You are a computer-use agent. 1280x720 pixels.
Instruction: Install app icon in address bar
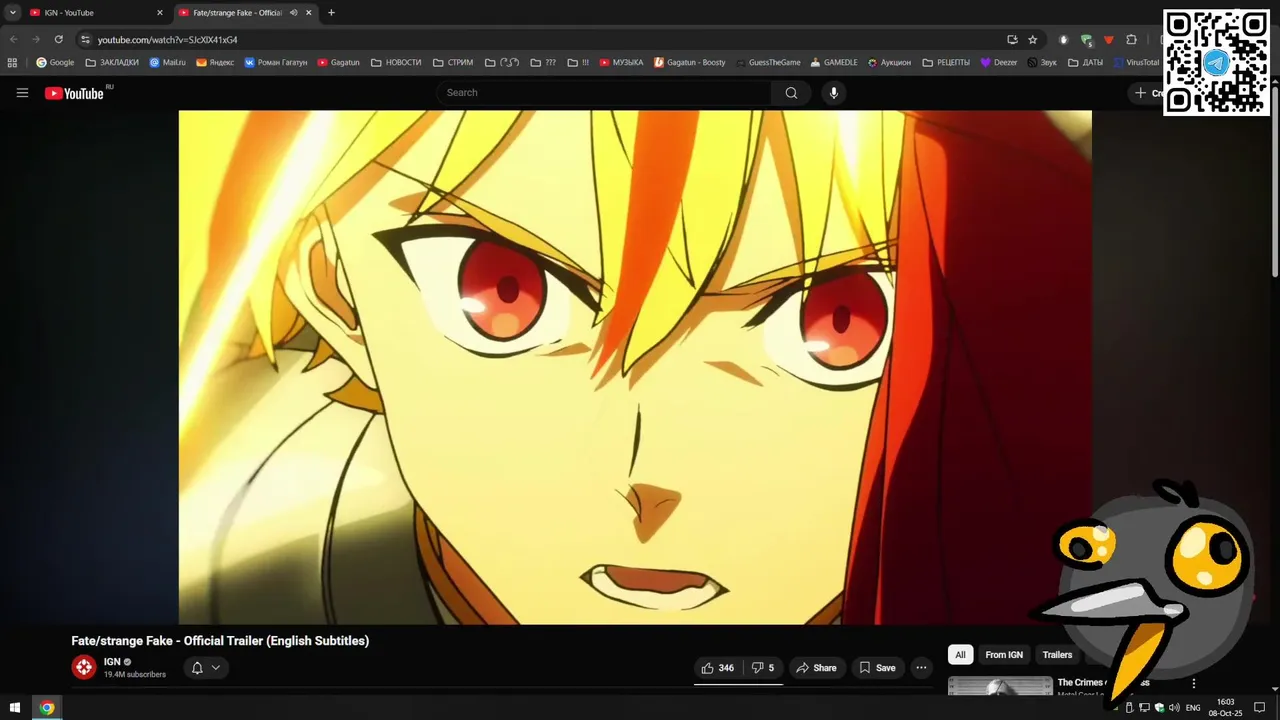point(1012,40)
